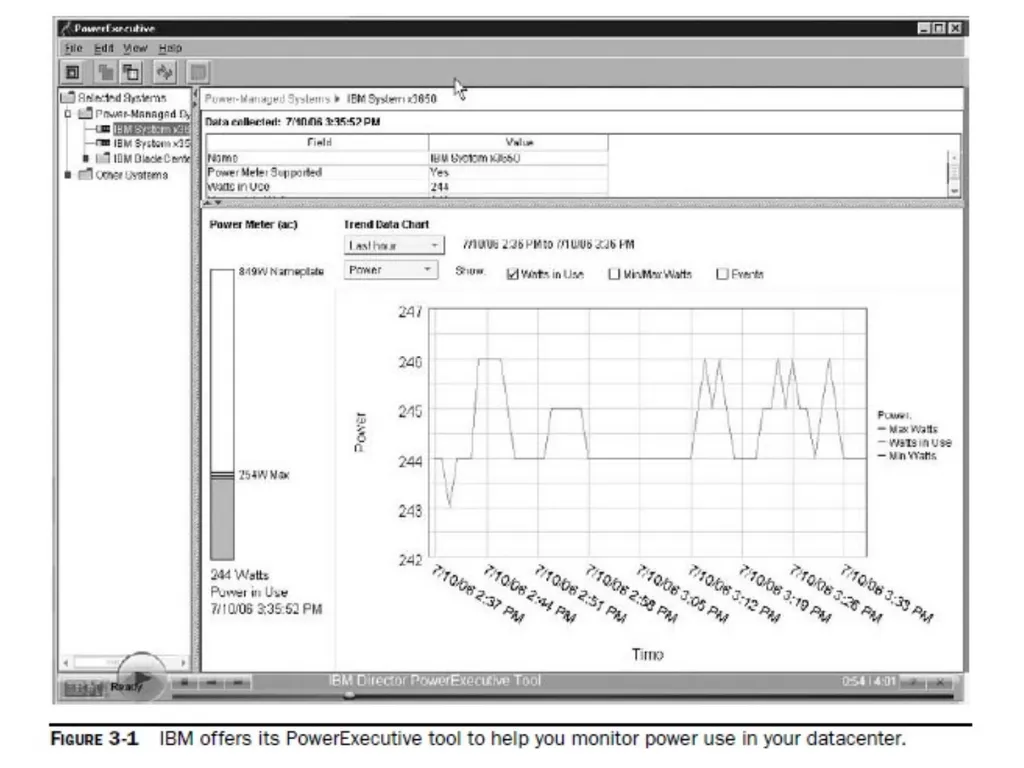
Task: Click the Name field cell
Action: coord(317,157)
